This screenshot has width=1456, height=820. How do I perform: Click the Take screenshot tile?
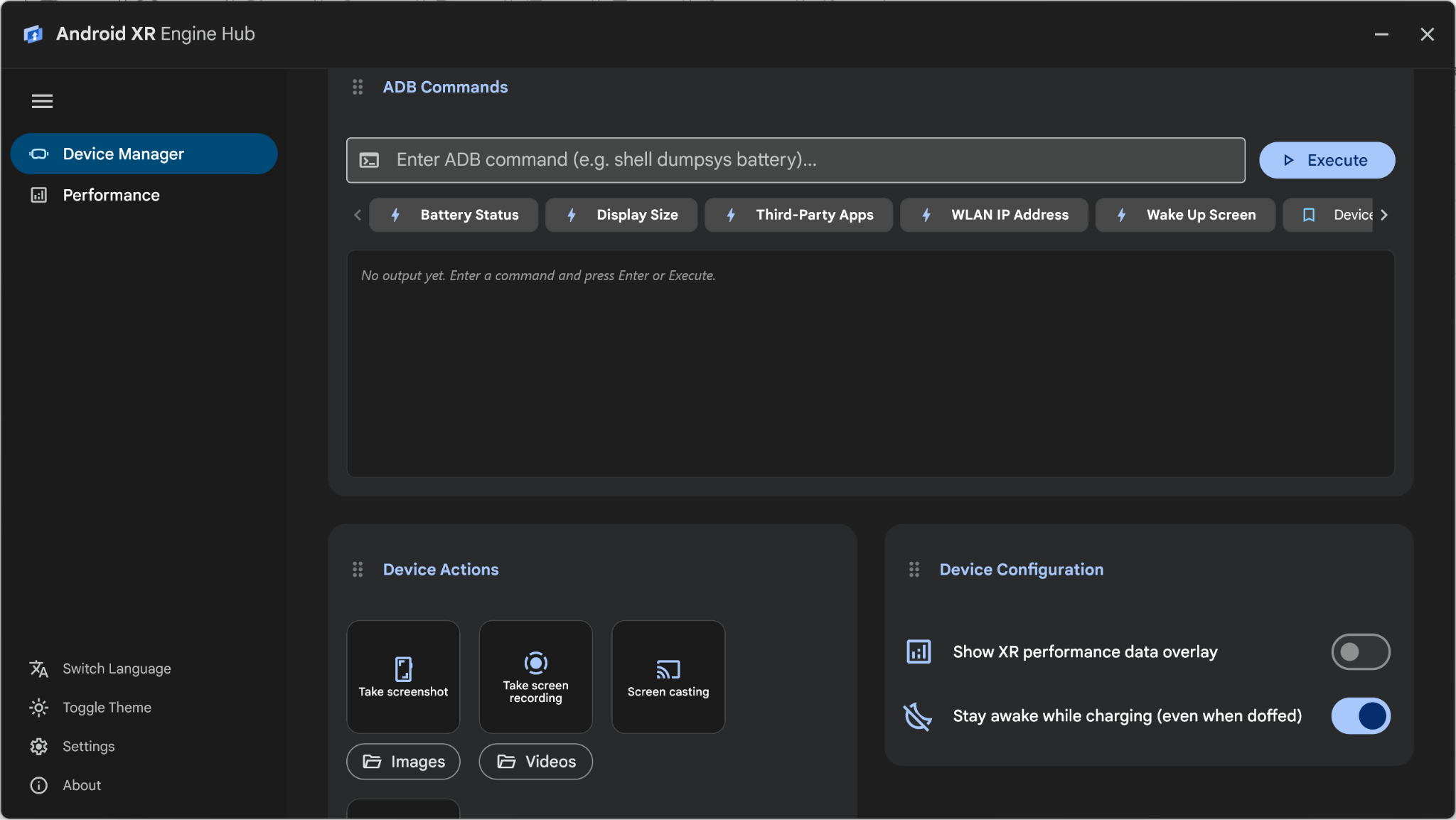(x=403, y=676)
